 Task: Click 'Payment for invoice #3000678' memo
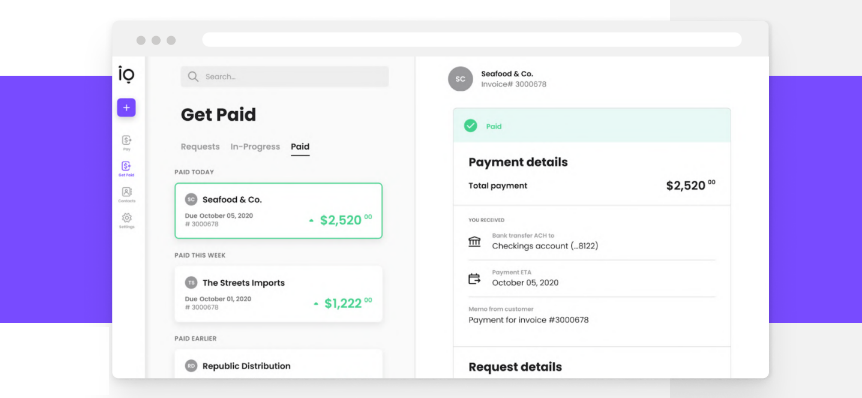point(528,319)
